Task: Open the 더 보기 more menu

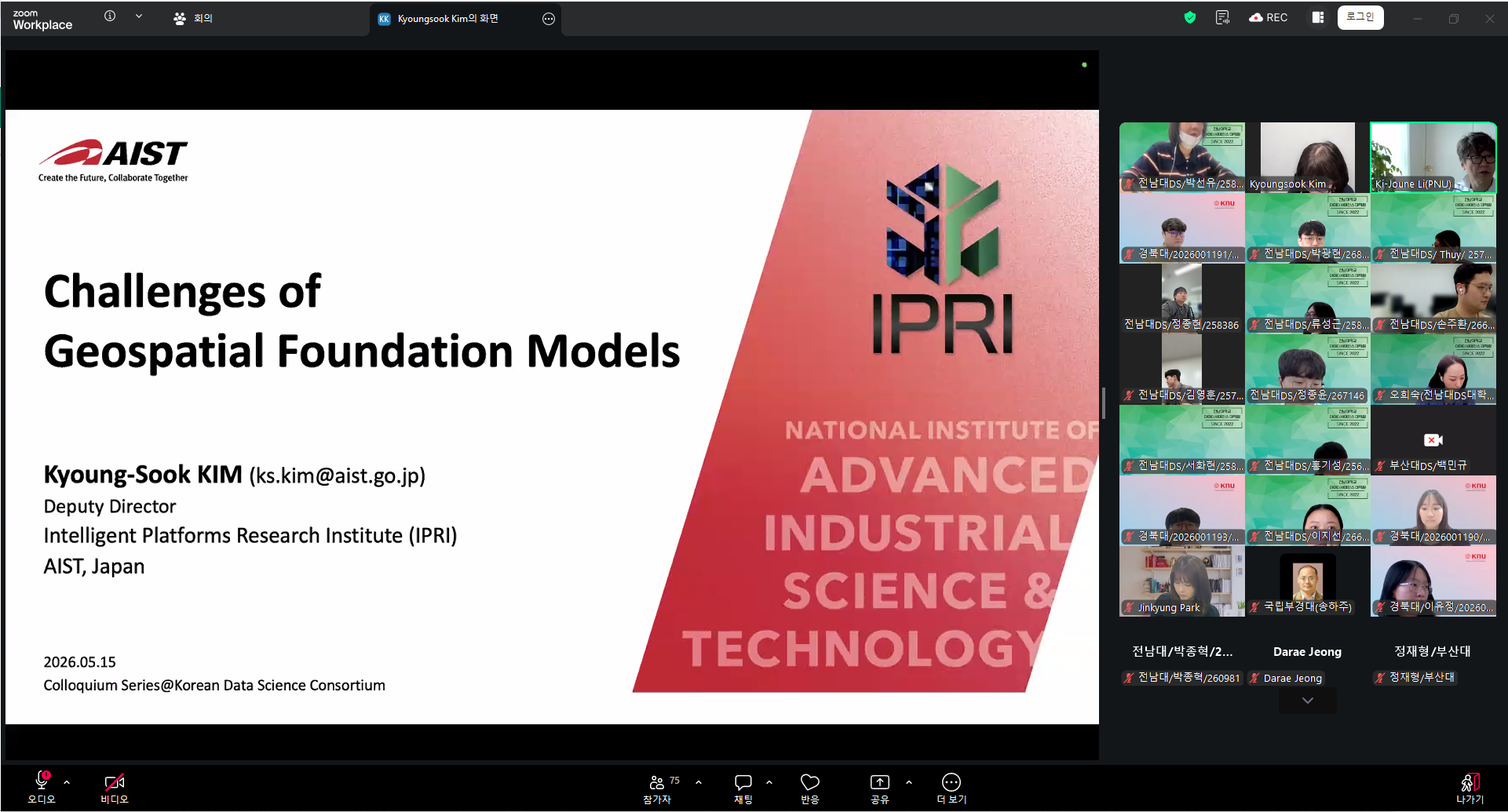Action: tap(951, 788)
